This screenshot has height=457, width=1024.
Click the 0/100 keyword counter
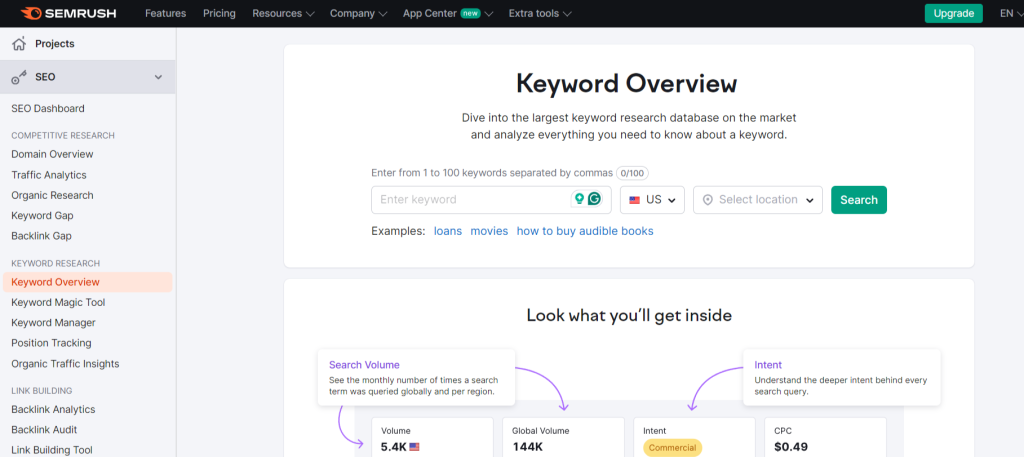tap(632, 173)
